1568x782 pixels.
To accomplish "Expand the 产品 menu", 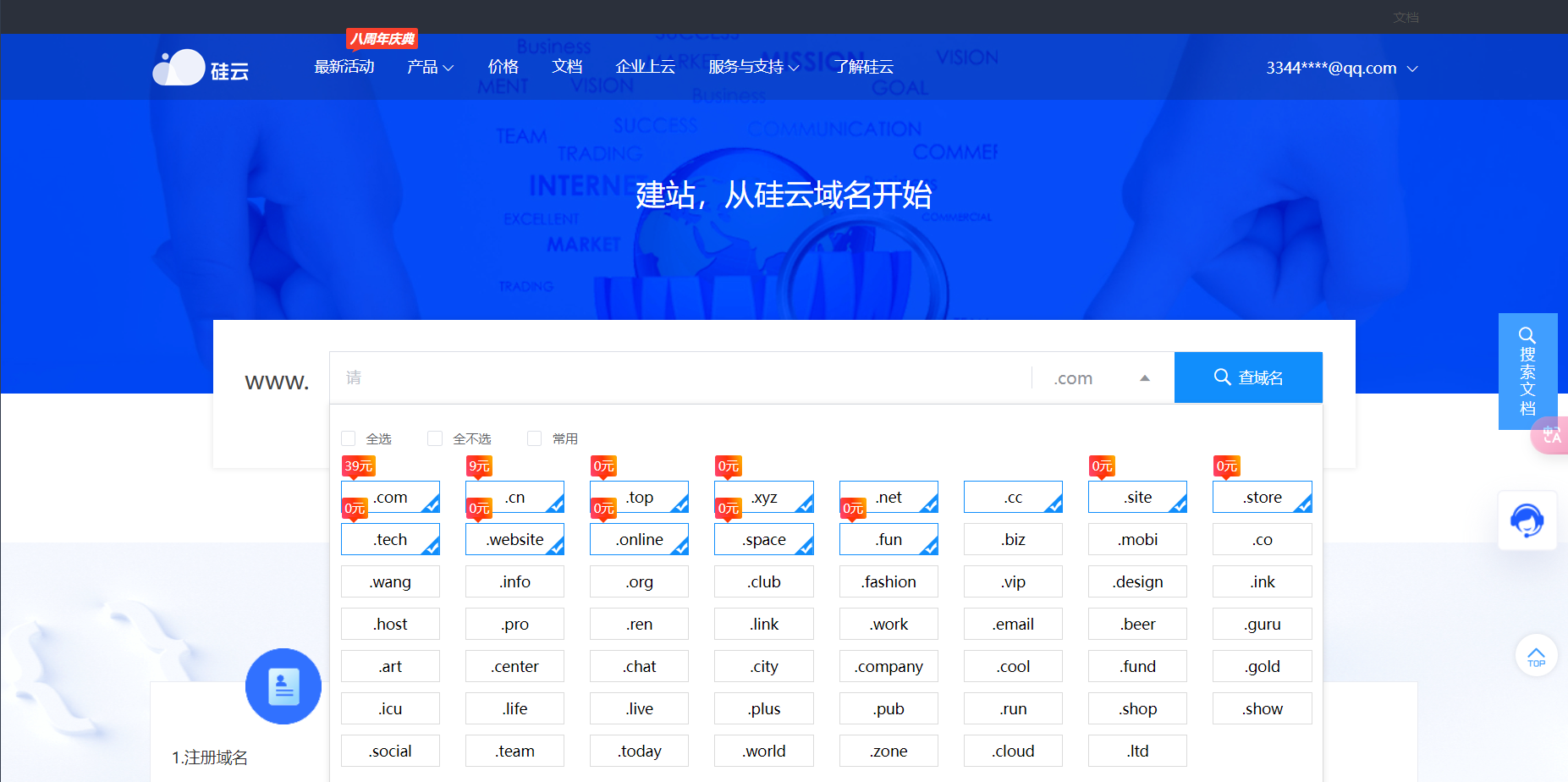I will tap(430, 67).
